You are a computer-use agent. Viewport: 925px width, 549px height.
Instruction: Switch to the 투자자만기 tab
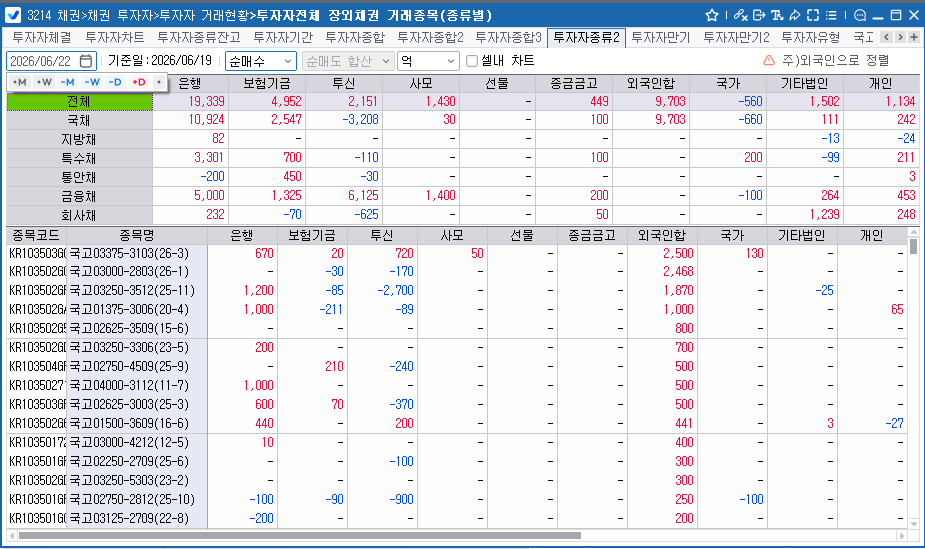click(x=661, y=37)
